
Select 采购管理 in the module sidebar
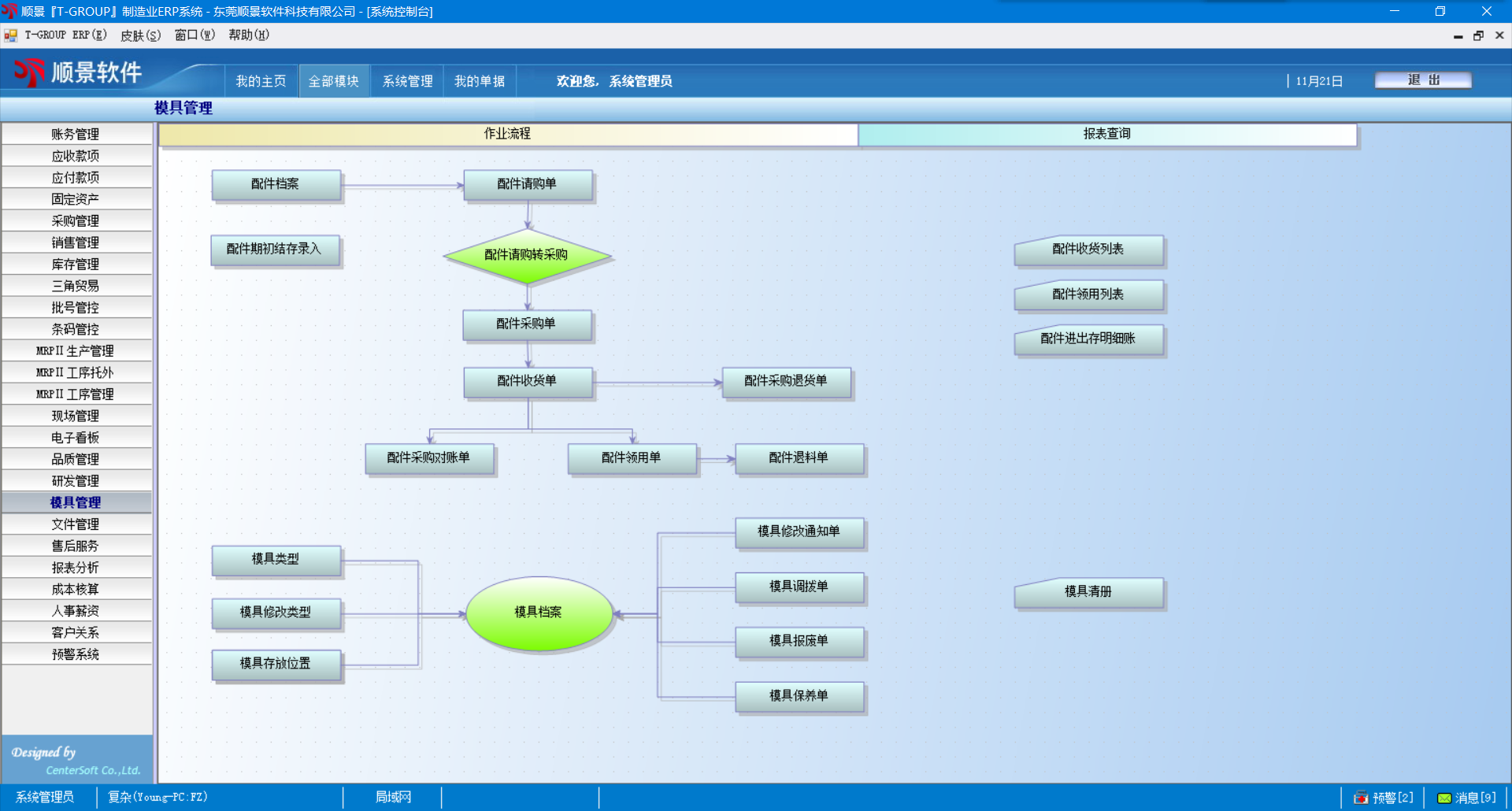(76, 221)
